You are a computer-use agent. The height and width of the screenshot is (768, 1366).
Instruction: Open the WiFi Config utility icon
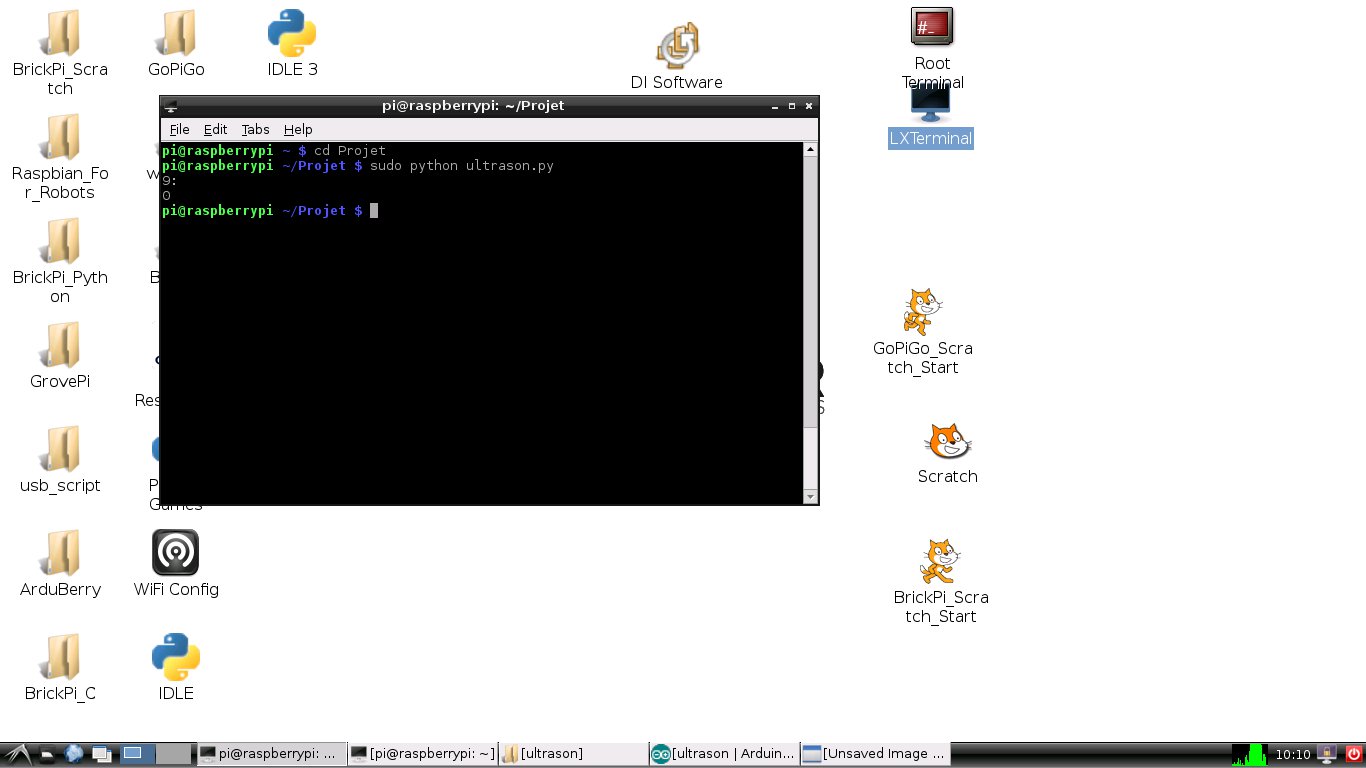point(176,553)
